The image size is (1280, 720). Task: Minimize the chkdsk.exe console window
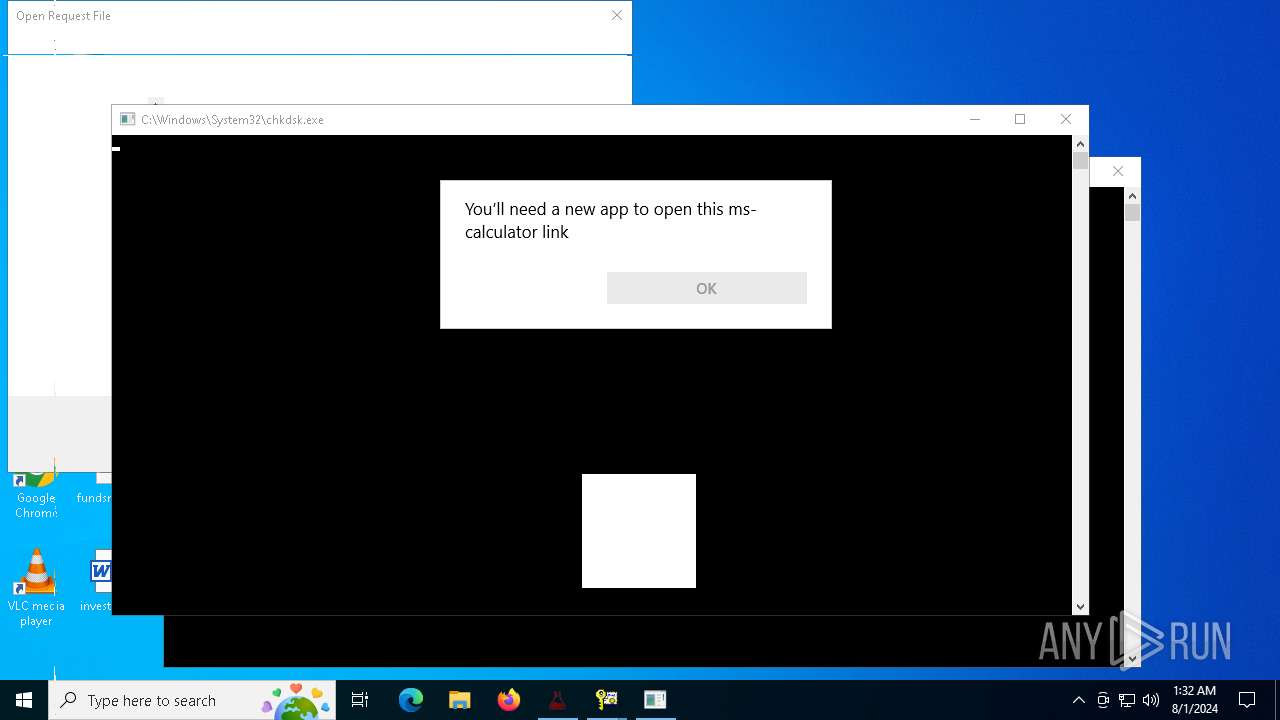coord(974,119)
